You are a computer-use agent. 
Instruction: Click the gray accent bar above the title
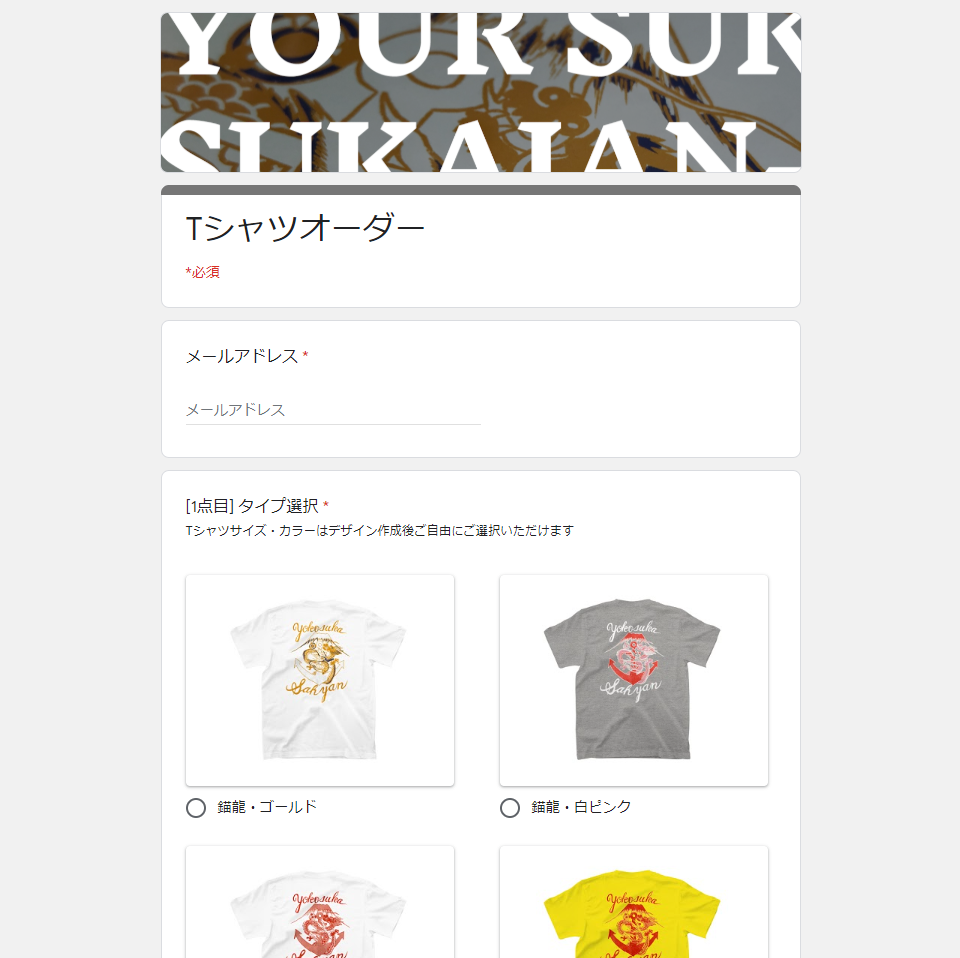tap(481, 190)
